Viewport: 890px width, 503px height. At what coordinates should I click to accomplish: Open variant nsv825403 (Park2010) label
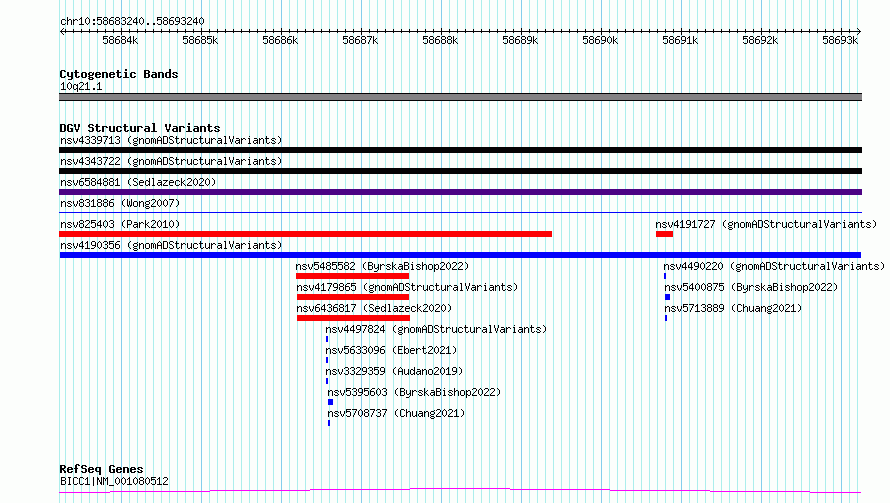(x=120, y=224)
